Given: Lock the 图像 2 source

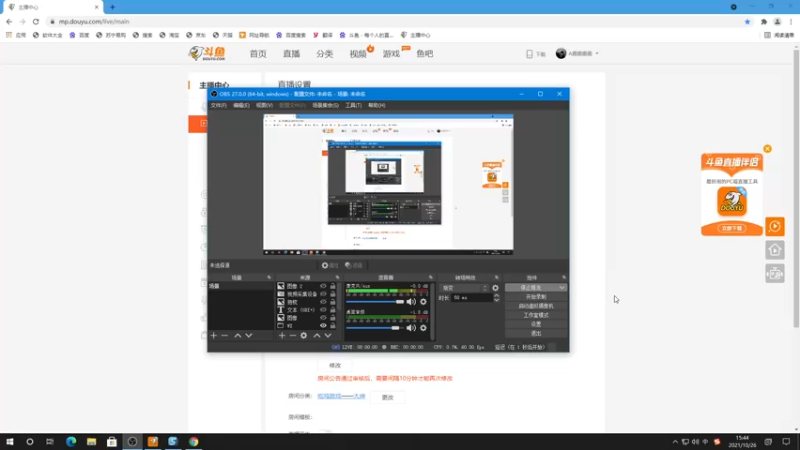Looking at the screenshot, I should [x=333, y=286].
